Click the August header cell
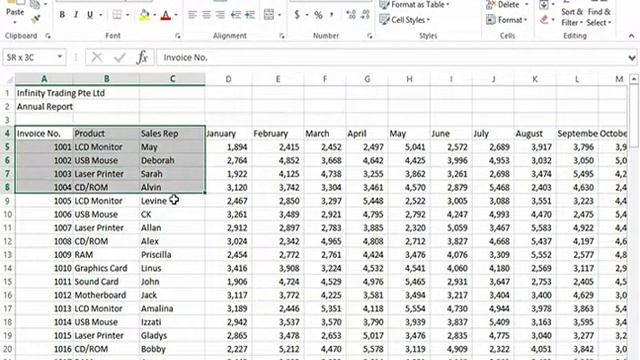Viewport: 640px width, 360px height. (x=535, y=133)
